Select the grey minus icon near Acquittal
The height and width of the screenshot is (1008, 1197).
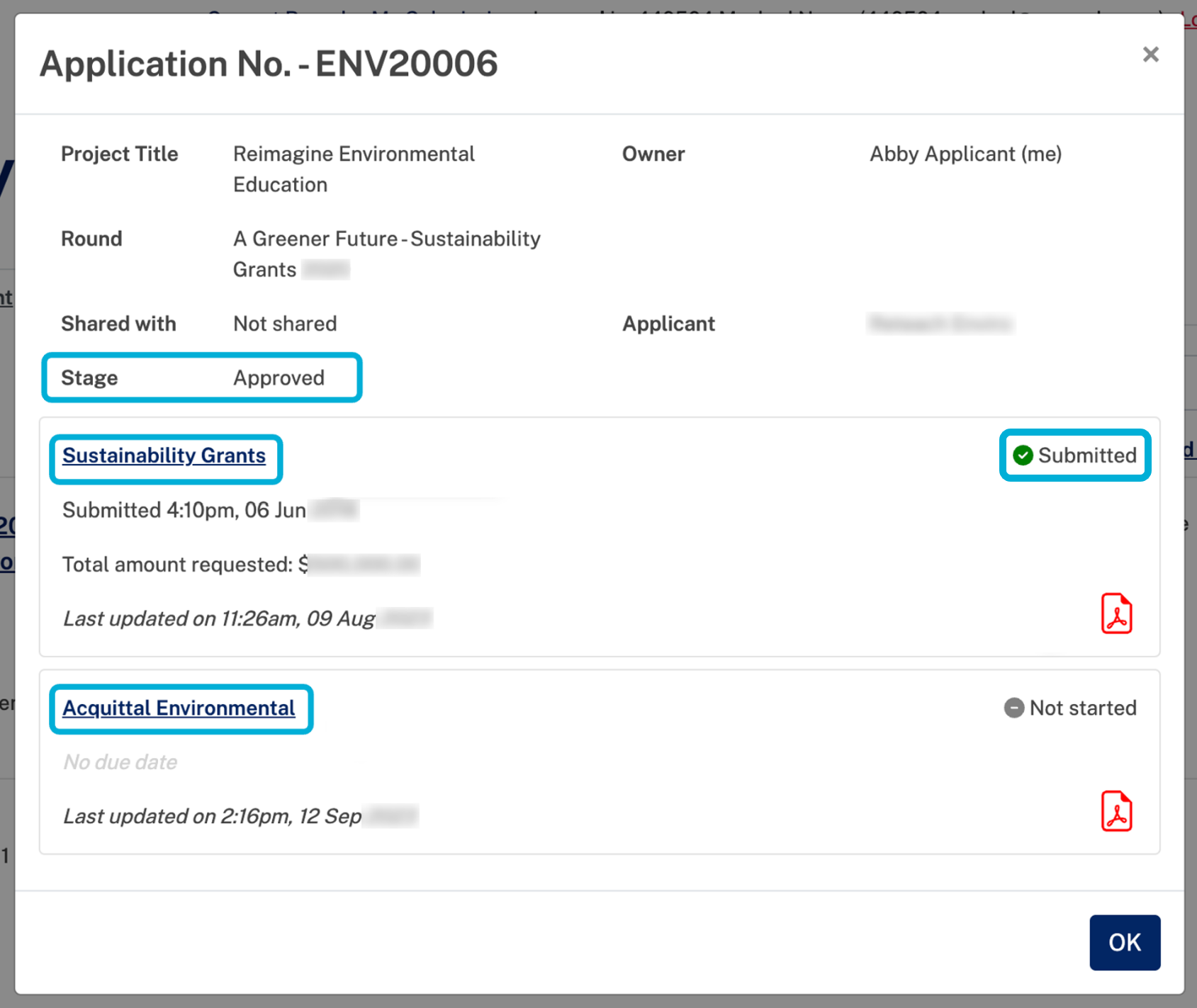click(x=1014, y=708)
